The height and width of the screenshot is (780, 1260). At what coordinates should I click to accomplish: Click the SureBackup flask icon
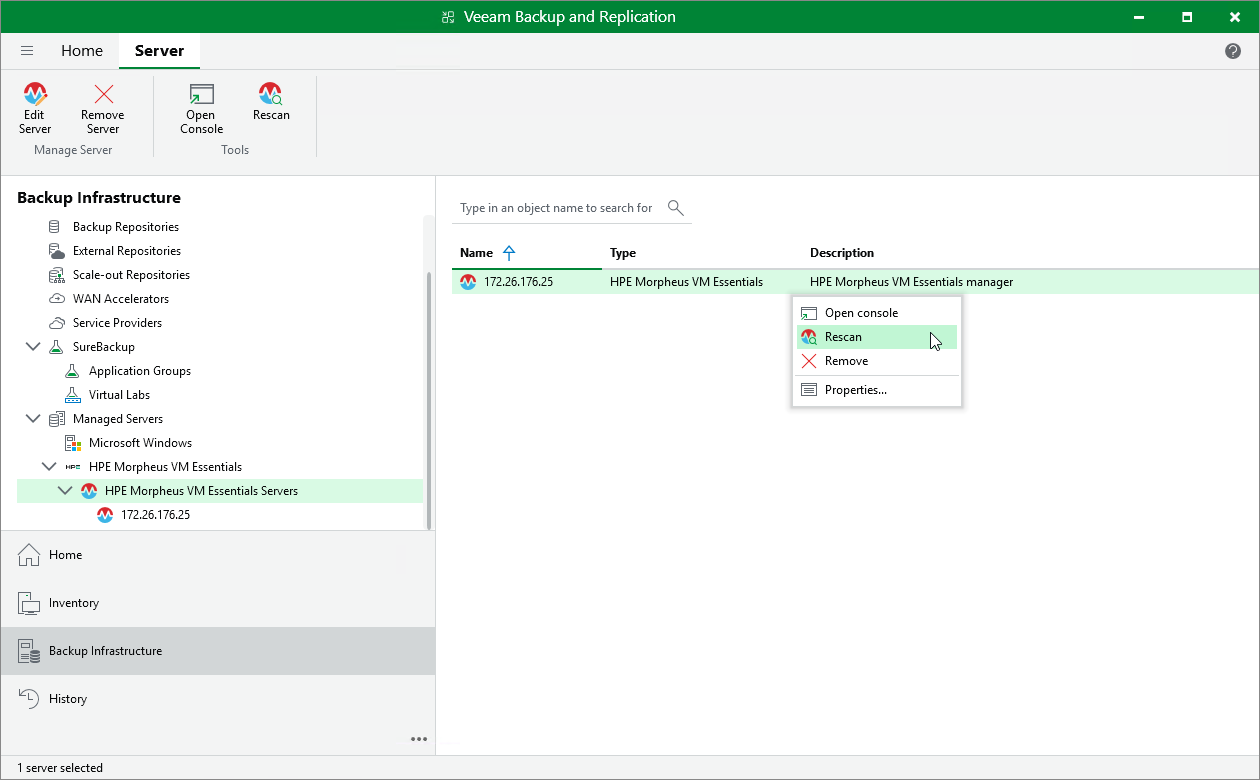(56, 347)
